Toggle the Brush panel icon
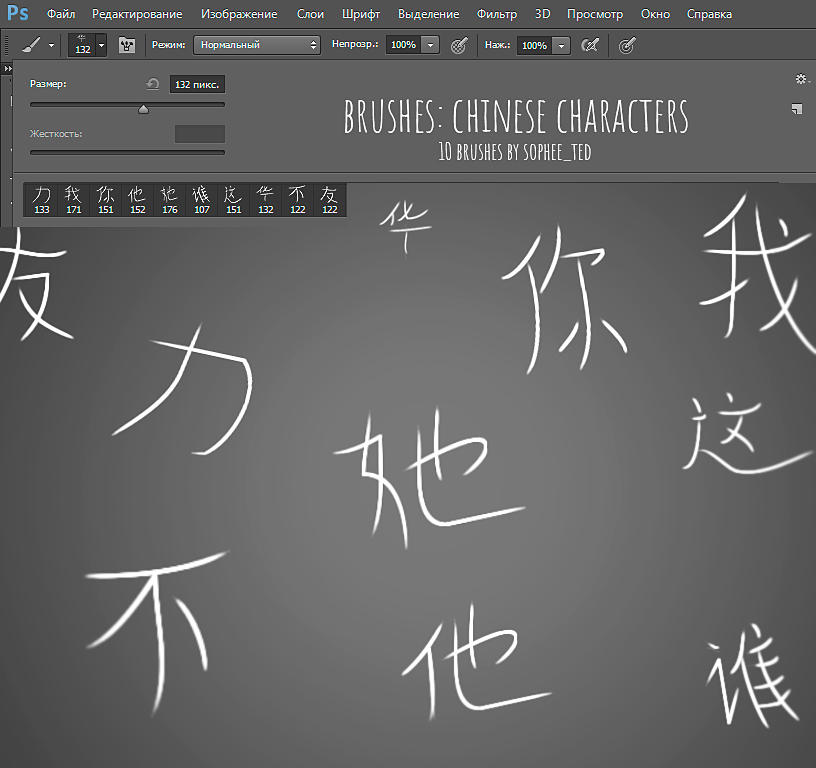The height and width of the screenshot is (768, 816). 126,45
